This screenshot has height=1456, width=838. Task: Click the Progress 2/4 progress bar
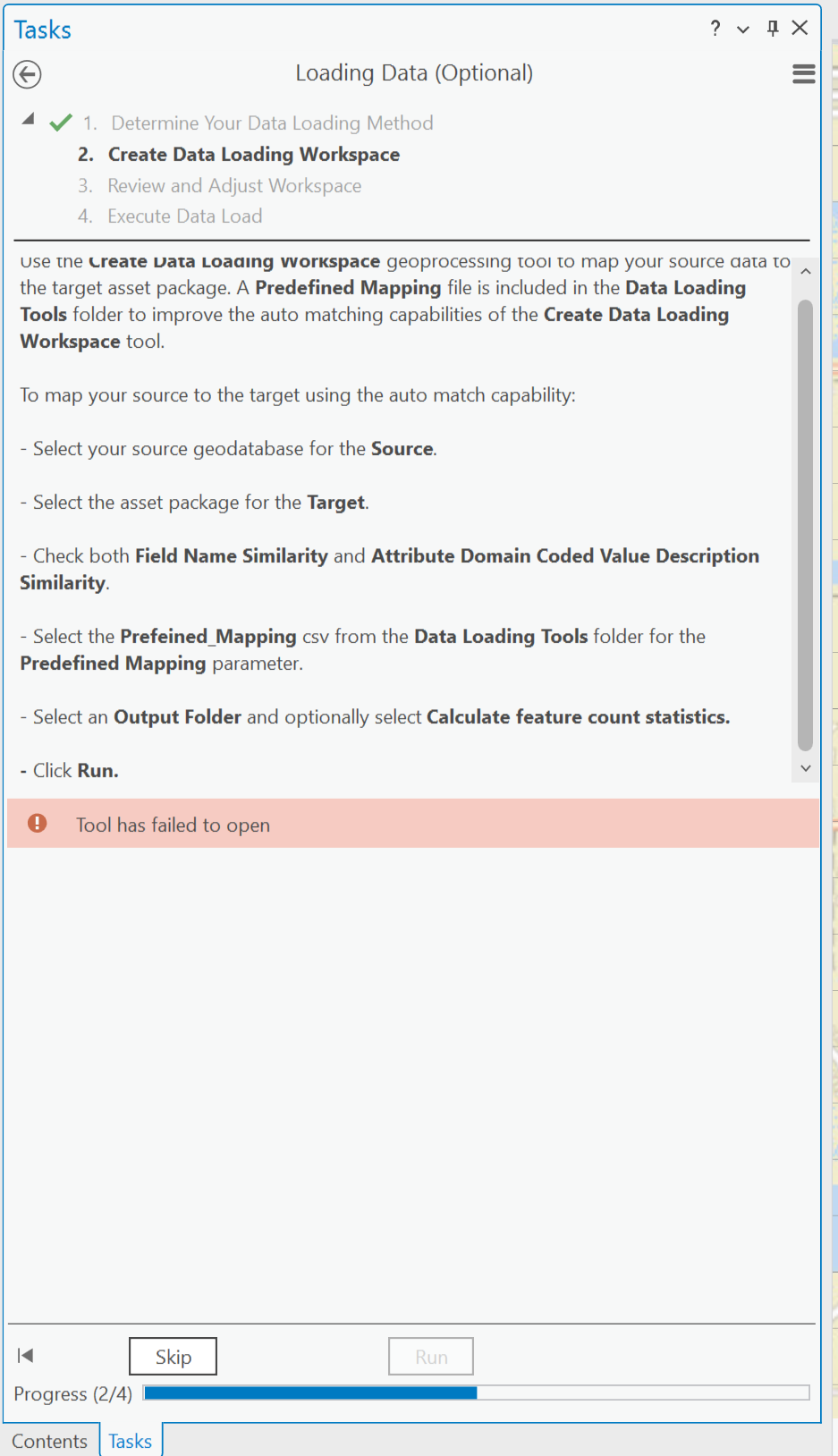point(474,1393)
